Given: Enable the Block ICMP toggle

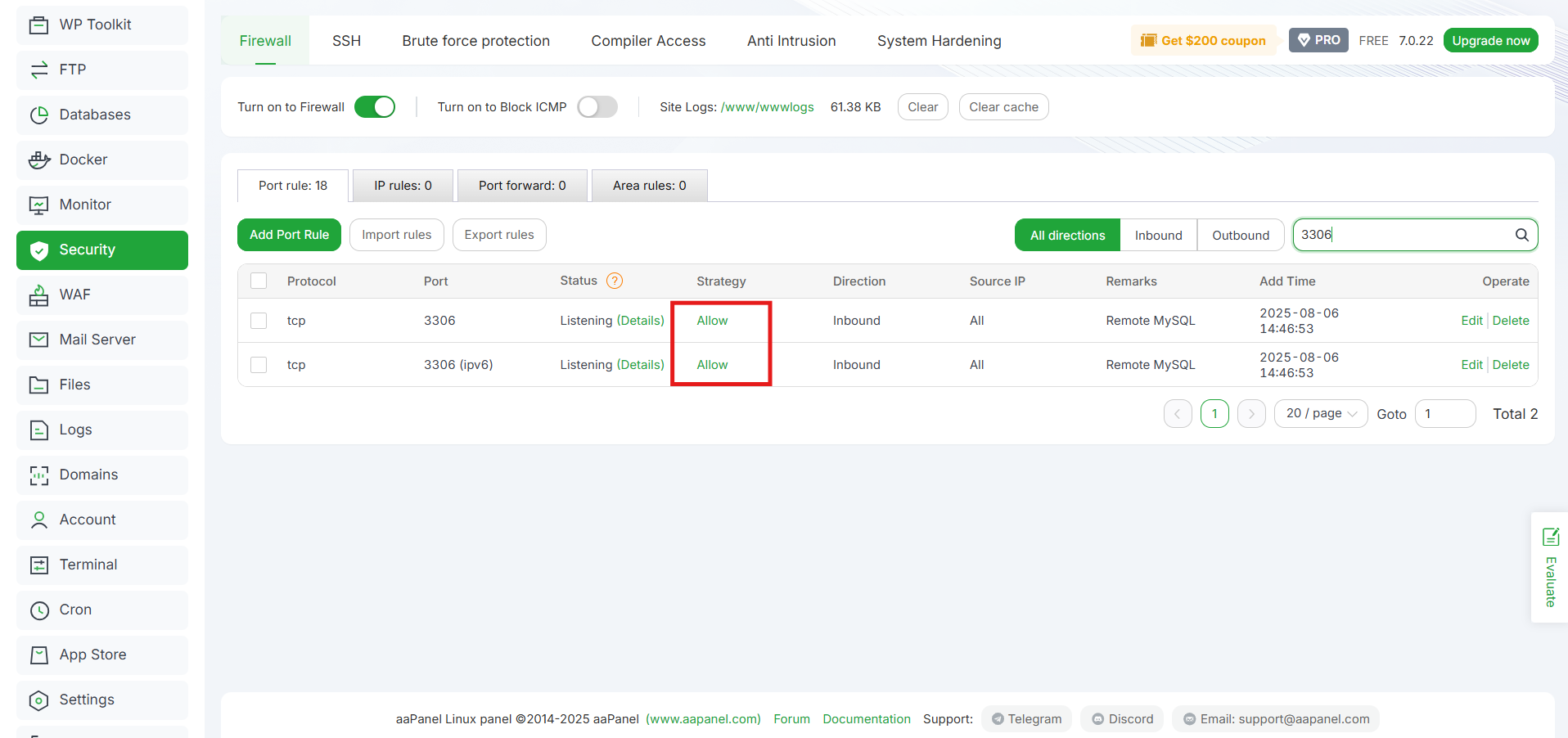Looking at the screenshot, I should [x=597, y=106].
